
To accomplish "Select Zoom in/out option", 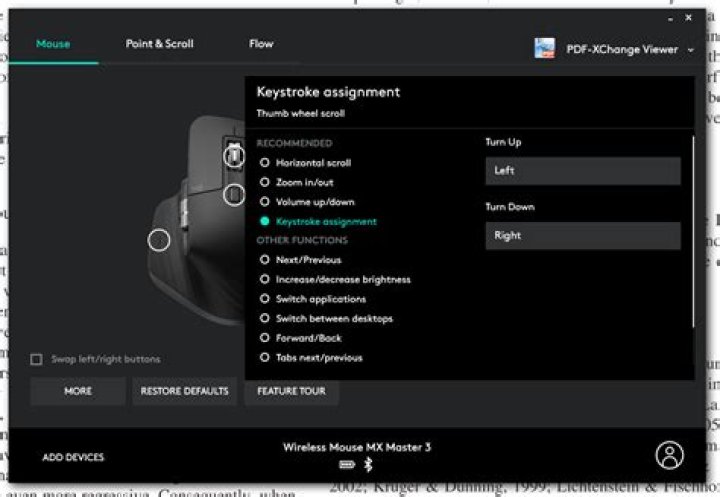I will click(x=297, y=182).
